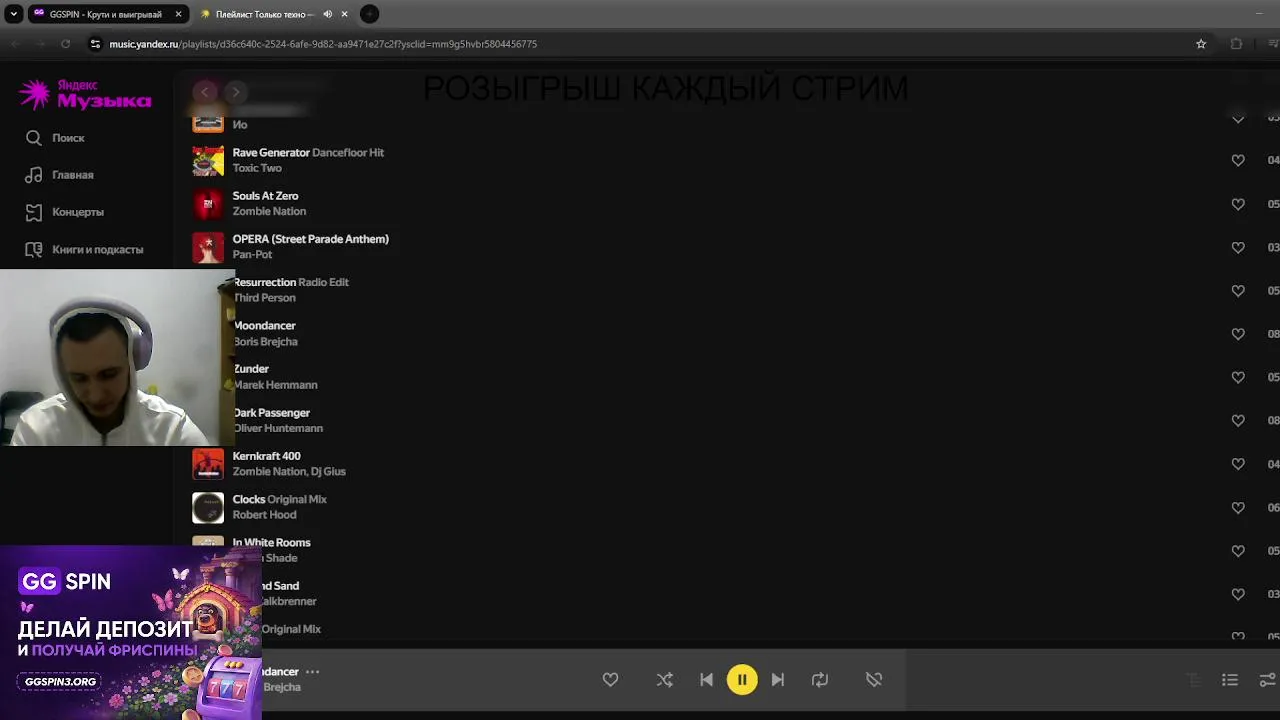Screen dimensions: 1280x720
Task: Like the Zunder track
Action: pos(1238,377)
